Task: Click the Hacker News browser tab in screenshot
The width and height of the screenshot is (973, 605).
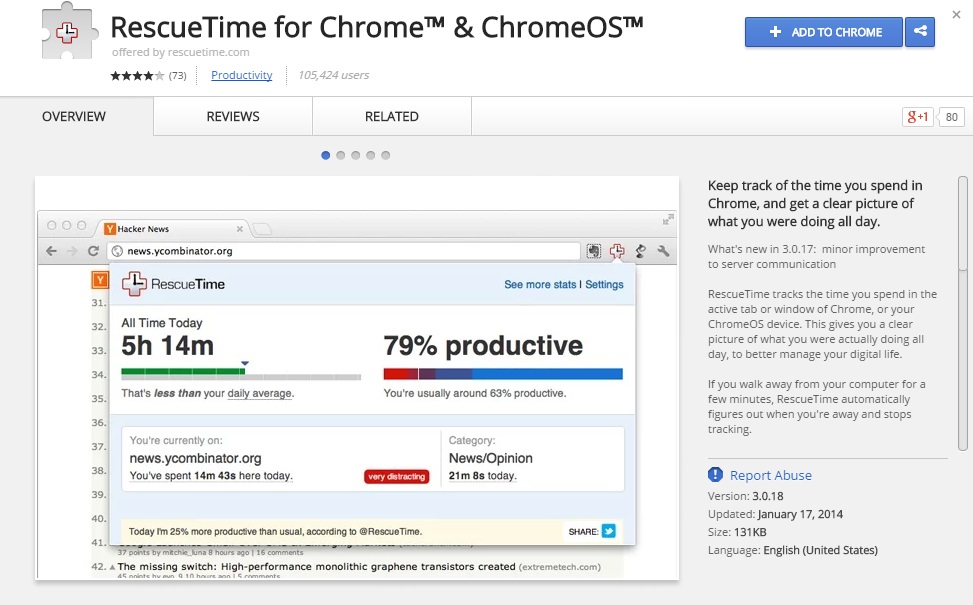Action: click(174, 229)
